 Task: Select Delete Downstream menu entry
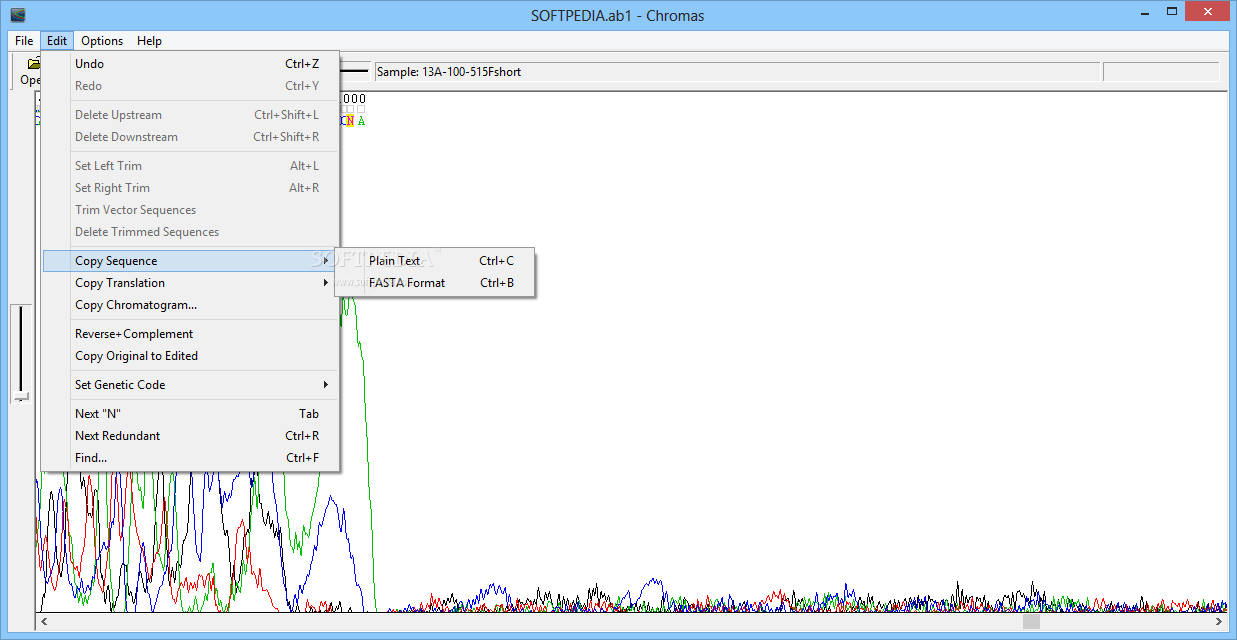[190, 137]
